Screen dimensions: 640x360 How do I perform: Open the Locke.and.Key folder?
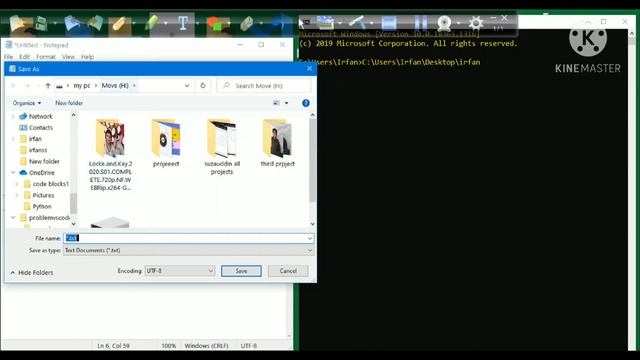[x=110, y=154]
